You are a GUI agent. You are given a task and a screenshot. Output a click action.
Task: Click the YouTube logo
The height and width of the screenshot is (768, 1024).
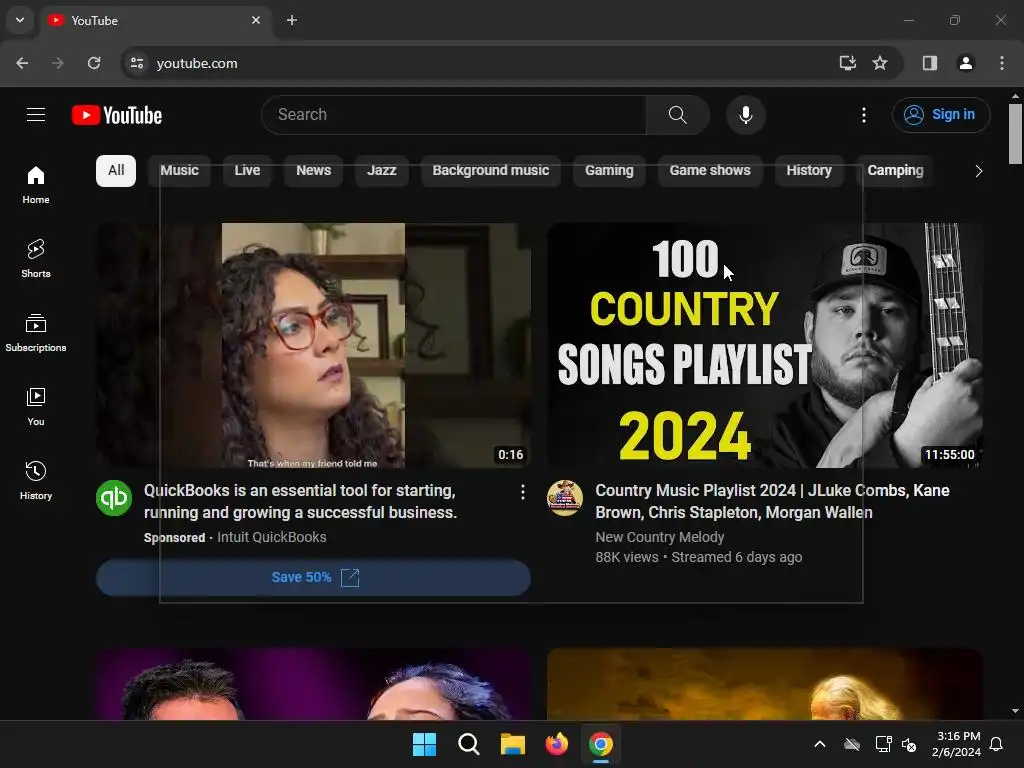tap(117, 115)
